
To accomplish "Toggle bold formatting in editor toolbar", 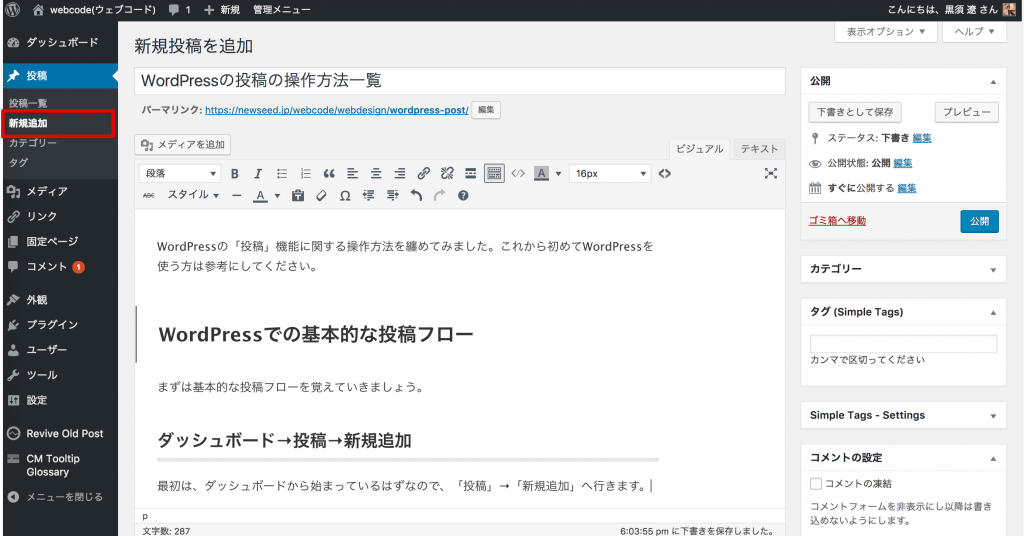I will coord(234,174).
